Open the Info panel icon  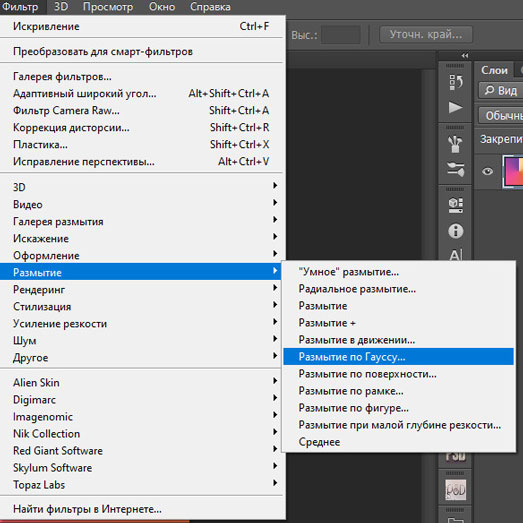tap(456, 231)
